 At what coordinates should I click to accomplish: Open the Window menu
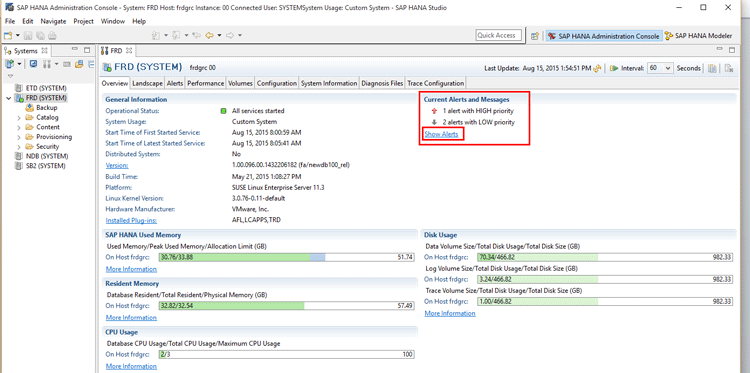[113, 22]
